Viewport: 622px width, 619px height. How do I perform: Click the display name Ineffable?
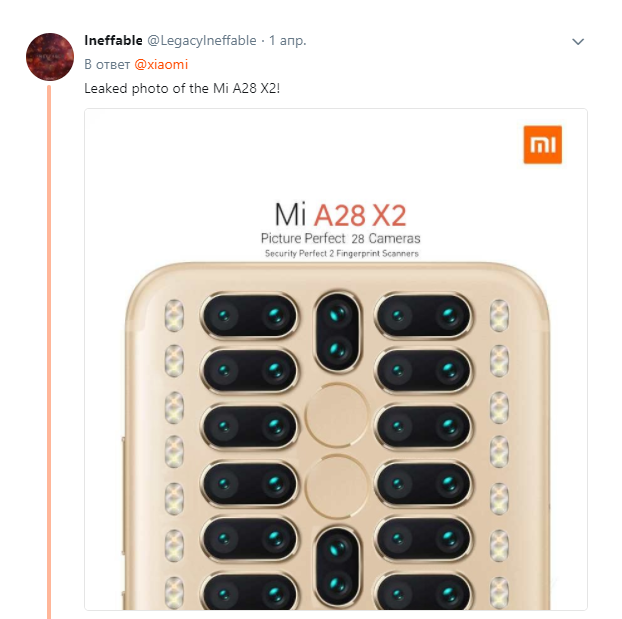click(x=113, y=40)
